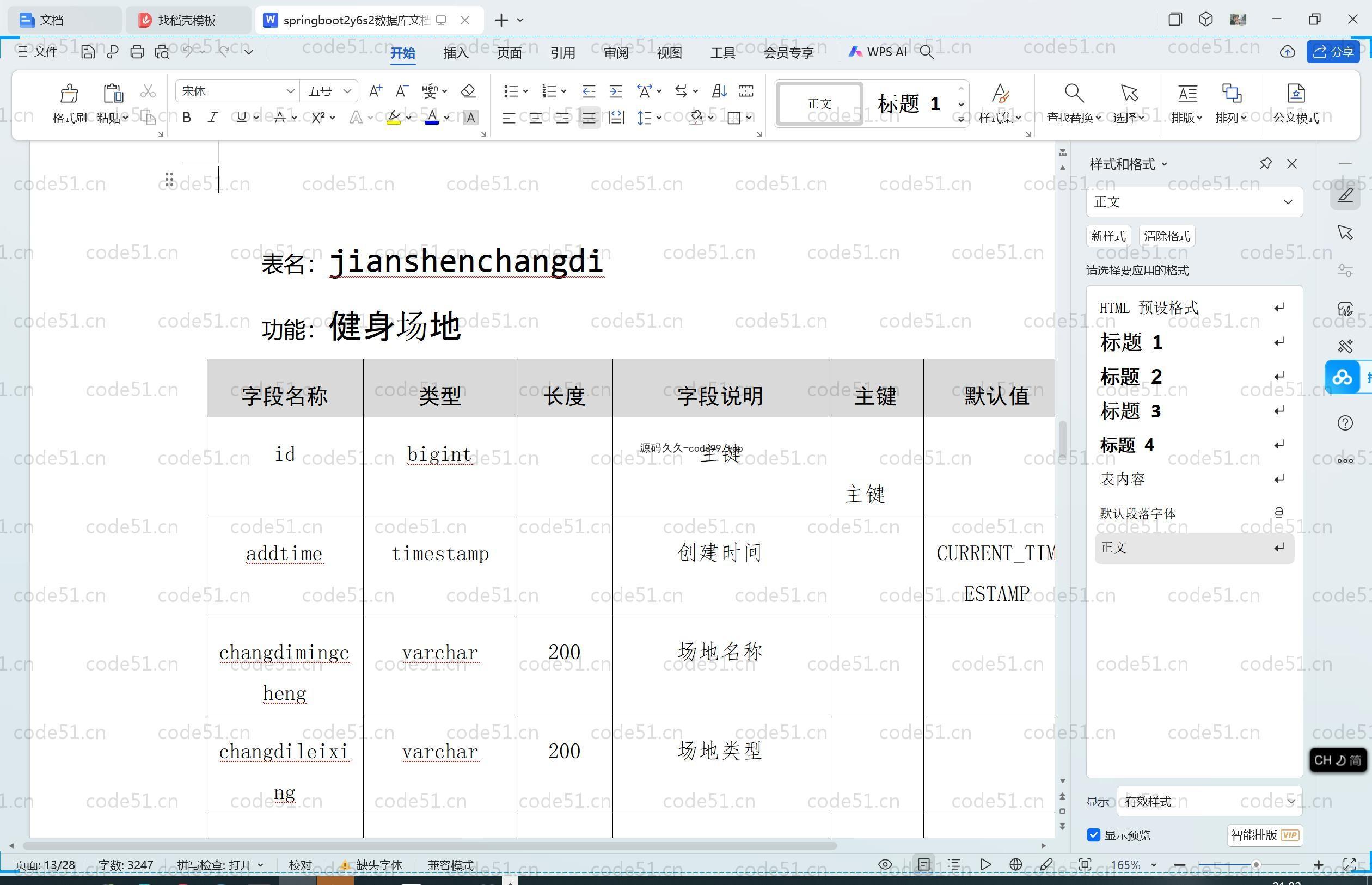
Task: Toggle the 显示预览 checkbox
Action: point(1093,834)
